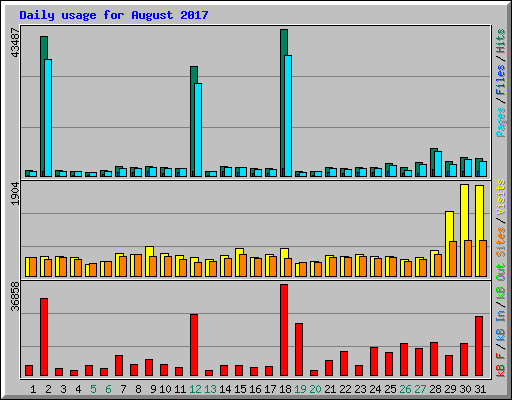Click day 1 on the x-axis
This screenshot has width=512, height=400.
33,389
